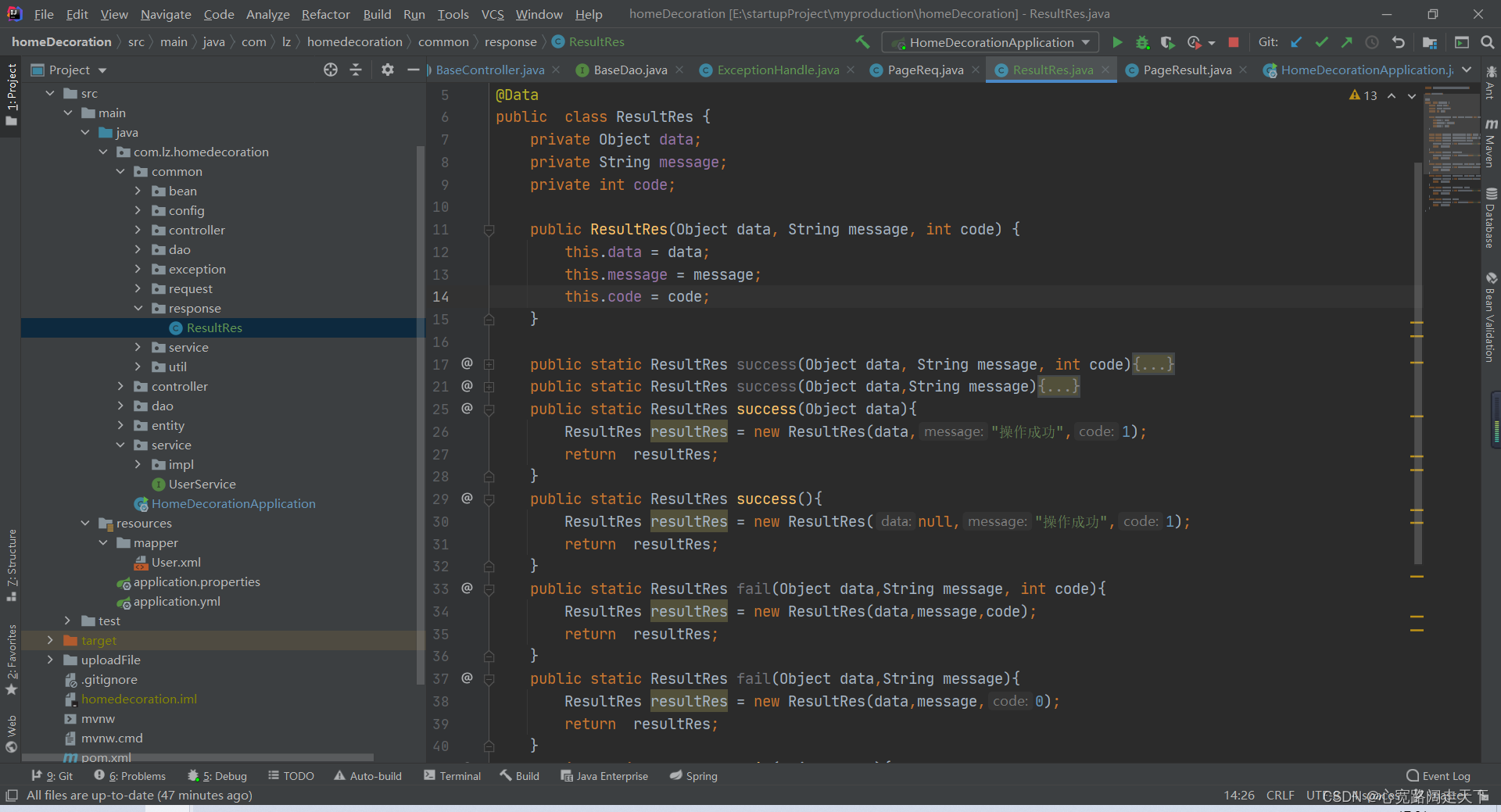The height and width of the screenshot is (812, 1501).
Task: Commit changes with Git green checkmark
Action: [1321, 42]
